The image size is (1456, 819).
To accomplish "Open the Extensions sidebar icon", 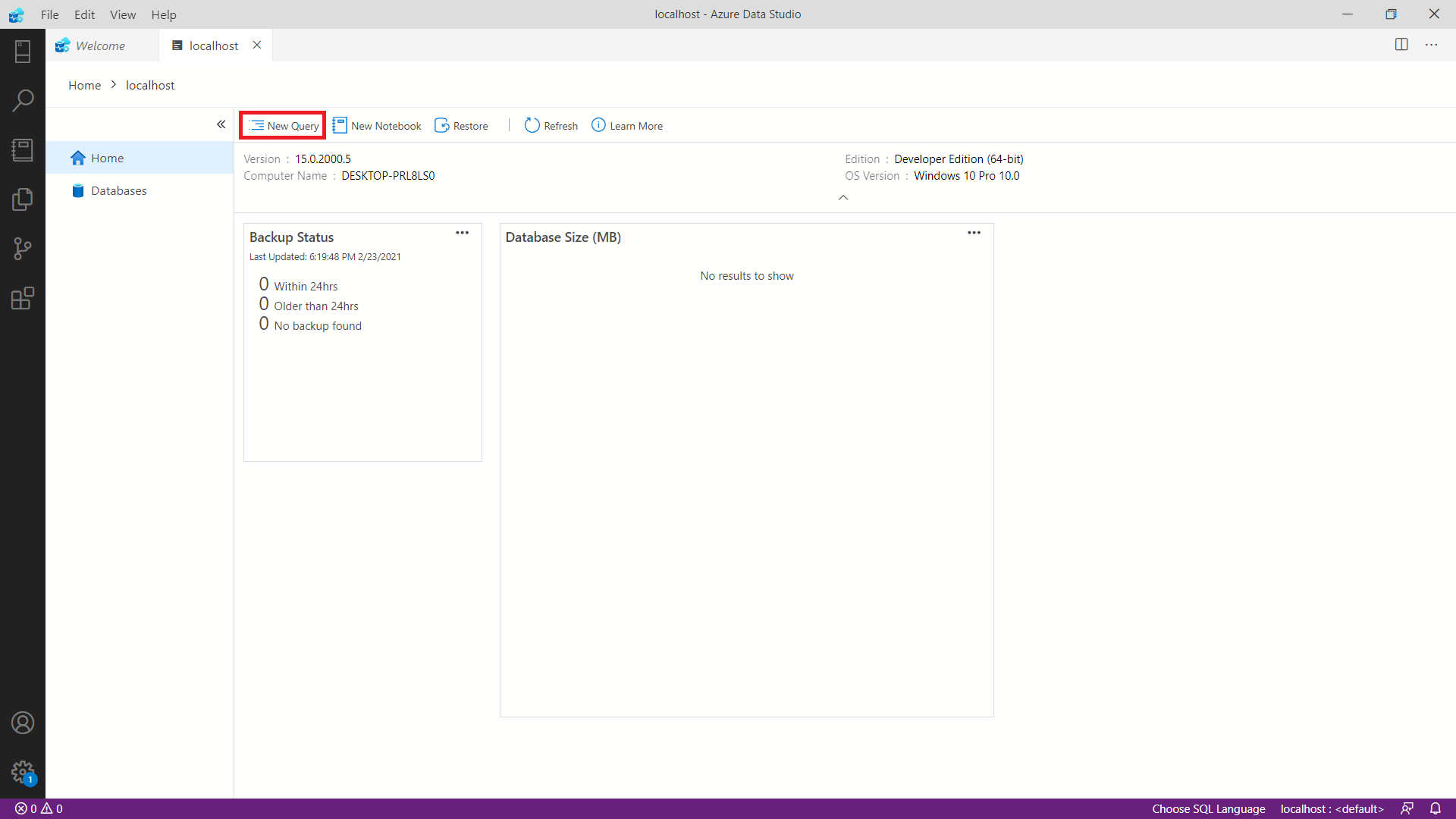I will pyautogui.click(x=22, y=298).
